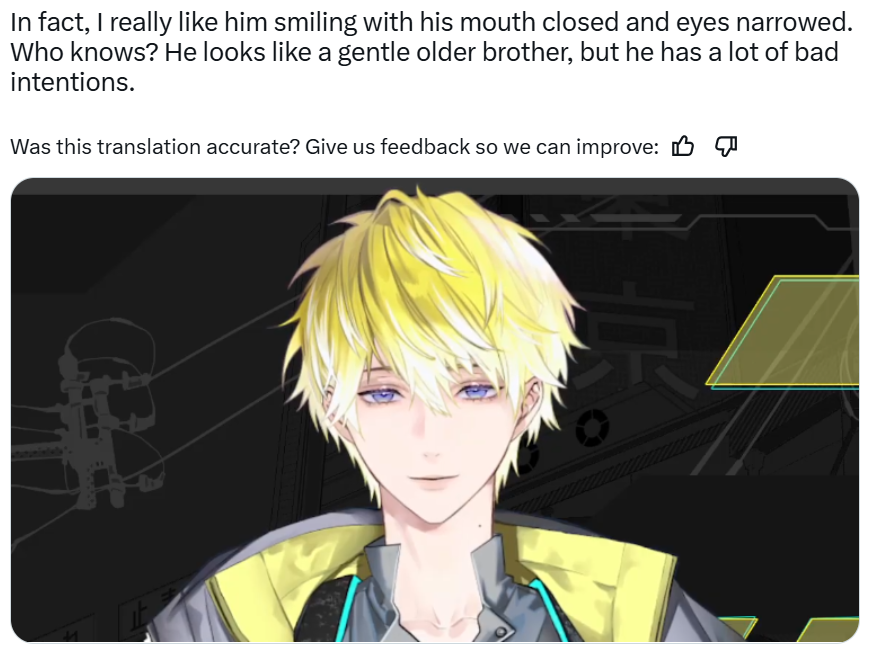Click the character's spiky yellow hair
The height and width of the screenshot is (662, 877).
click(x=431, y=291)
